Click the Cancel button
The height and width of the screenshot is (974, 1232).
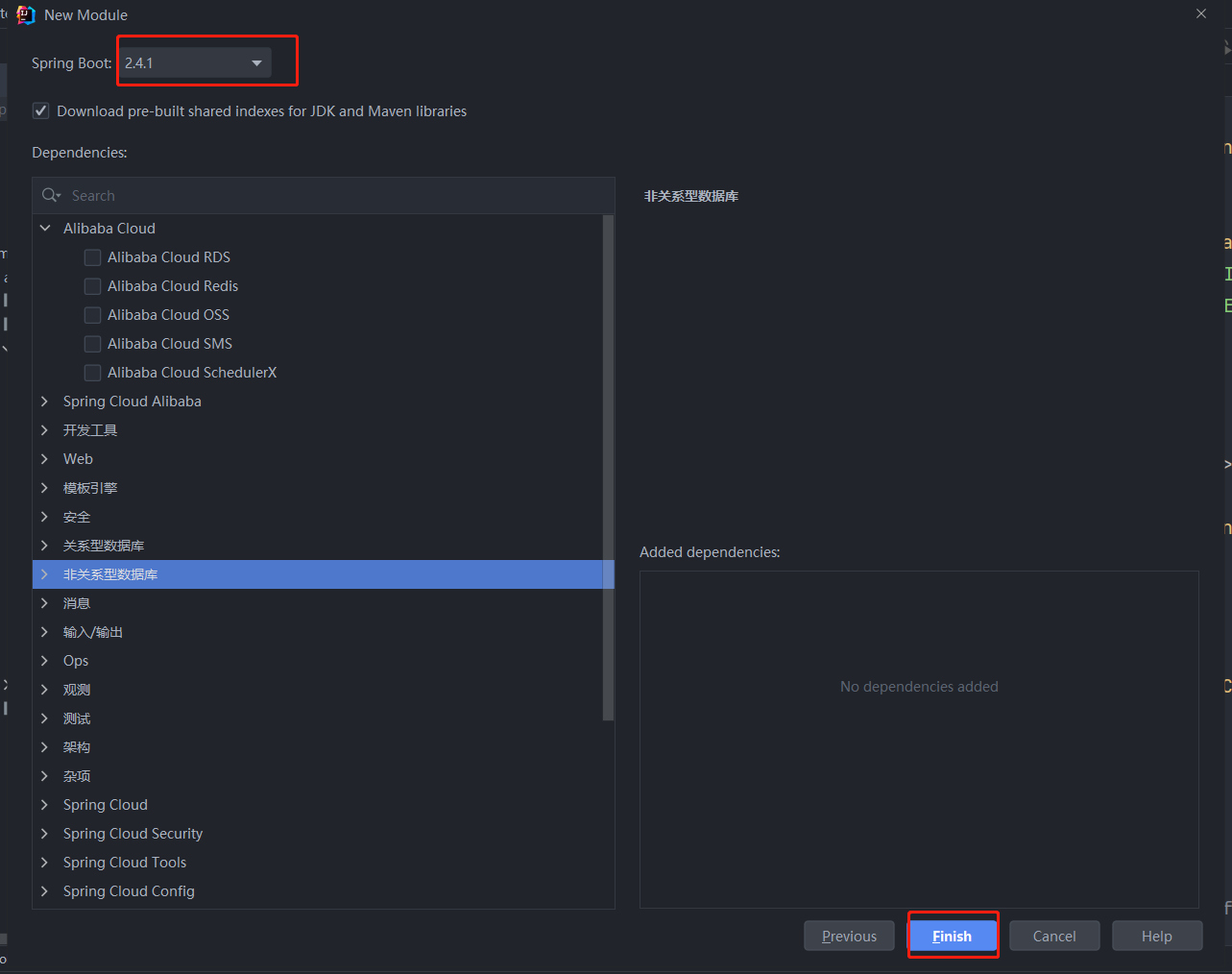[x=1054, y=936]
